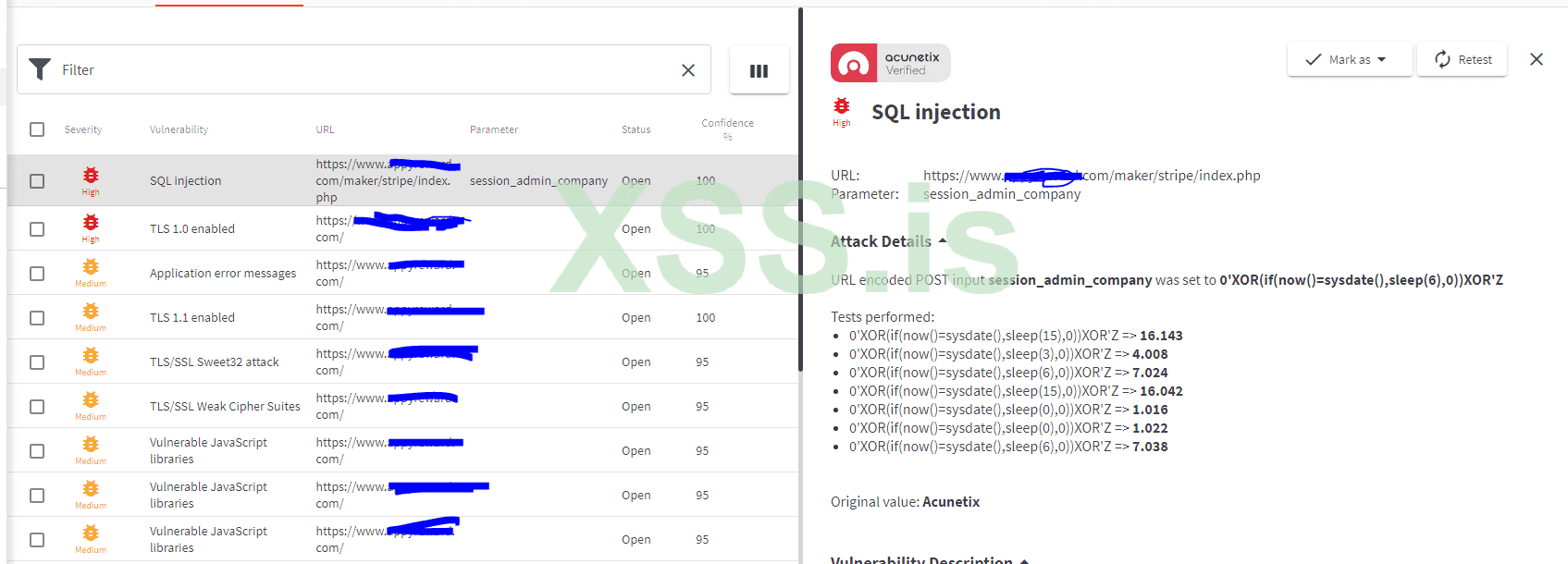Sort by URL column header

point(325,129)
